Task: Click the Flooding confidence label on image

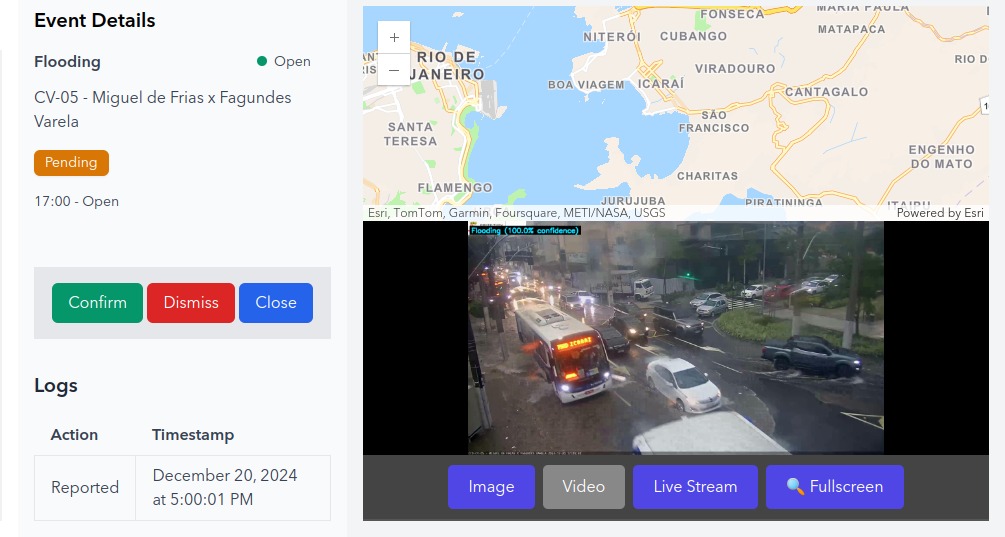Action: (x=525, y=230)
